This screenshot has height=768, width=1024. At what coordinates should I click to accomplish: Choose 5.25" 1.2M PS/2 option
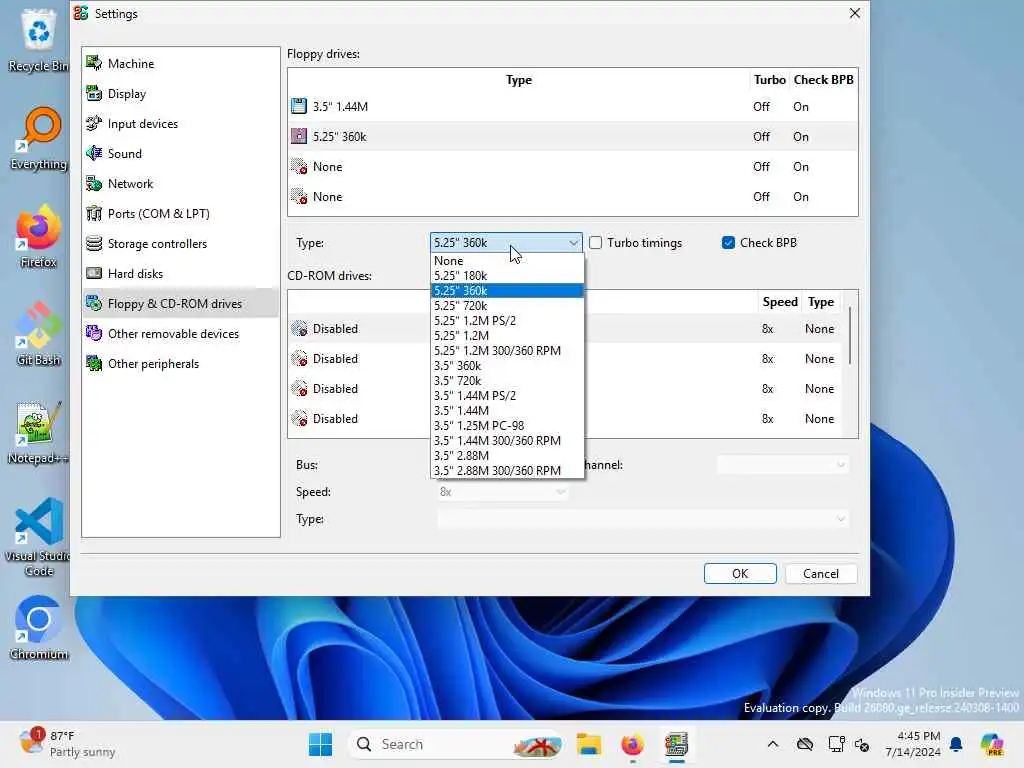tap(507, 321)
